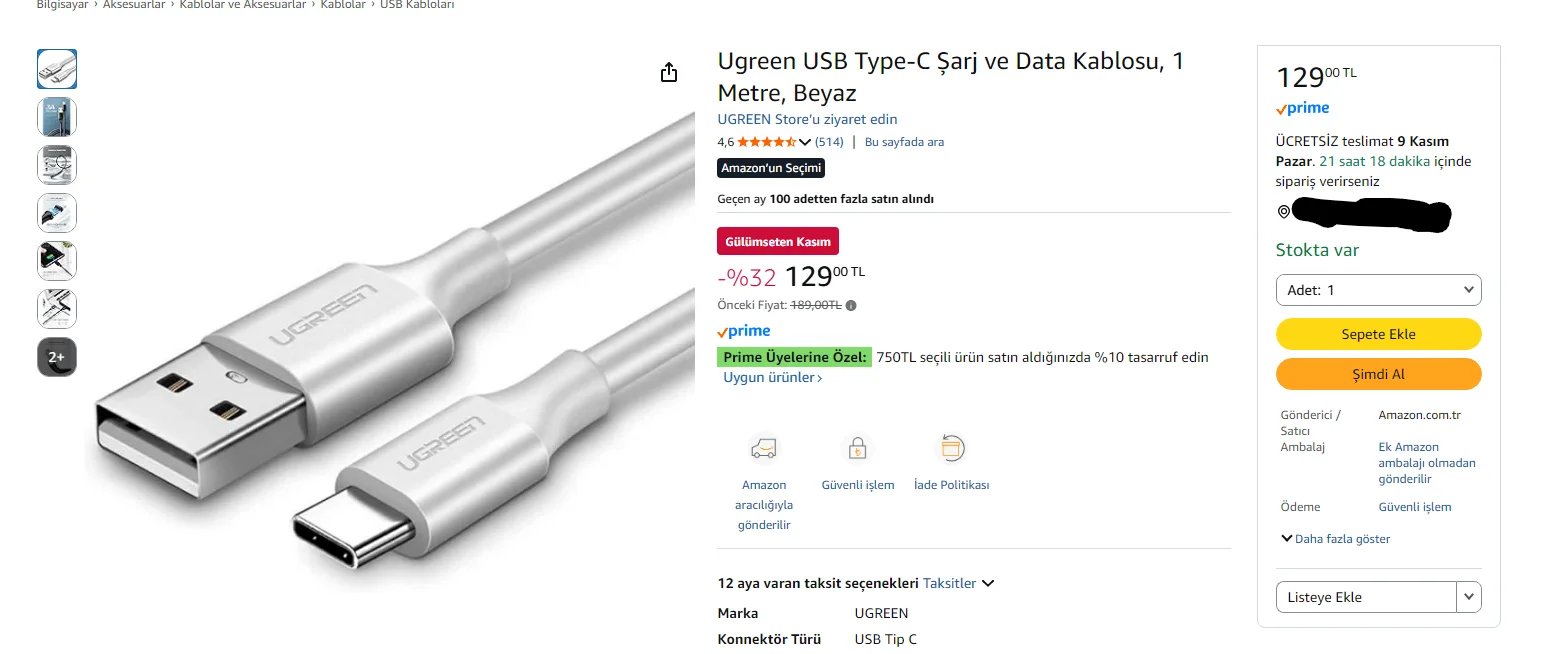Go to Kablolar ve Aksesuarlar breadcrumb
The width and height of the screenshot is (1546, 654).
pos(243,5)
